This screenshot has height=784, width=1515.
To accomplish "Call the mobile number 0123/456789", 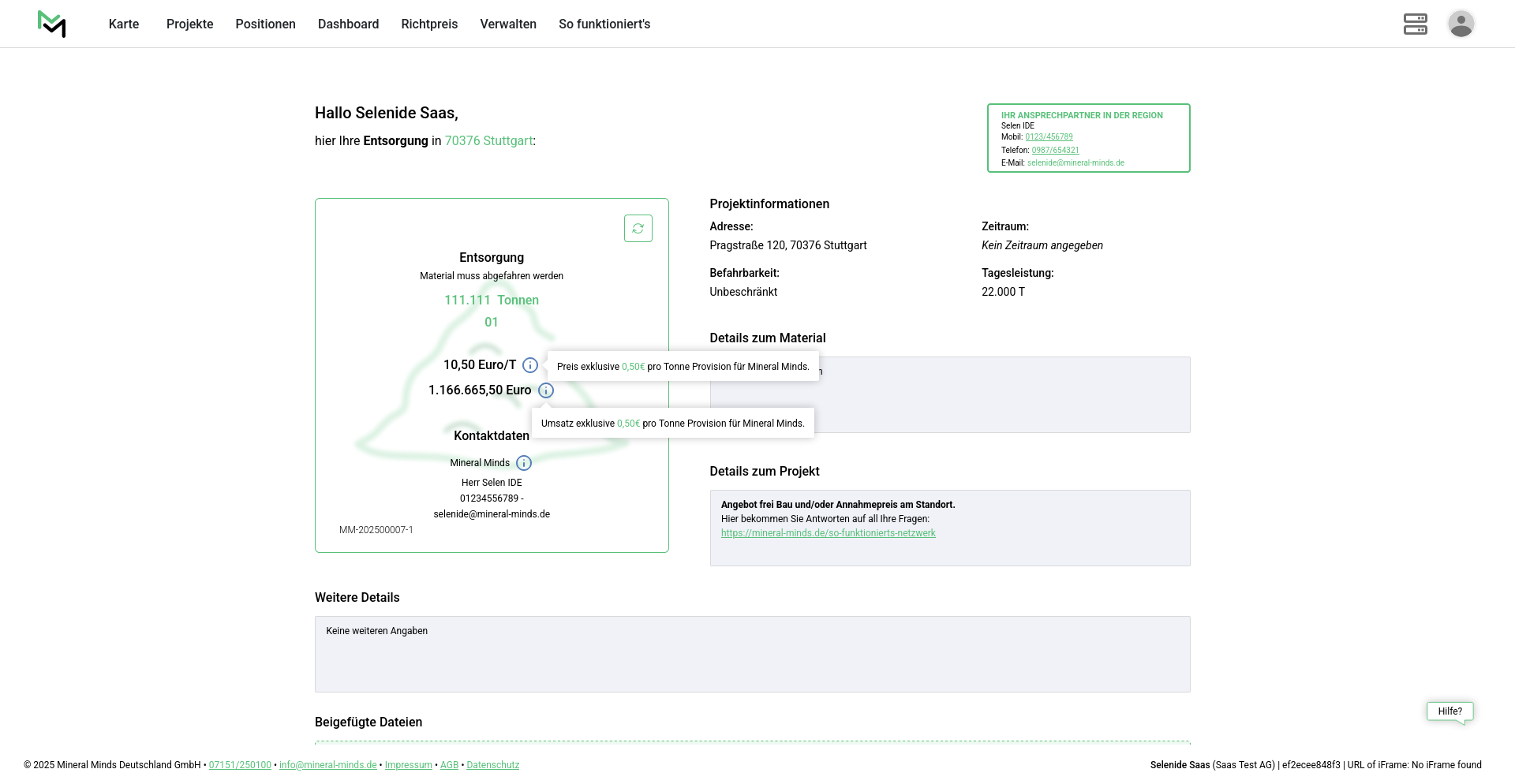I will (1049, 137).
